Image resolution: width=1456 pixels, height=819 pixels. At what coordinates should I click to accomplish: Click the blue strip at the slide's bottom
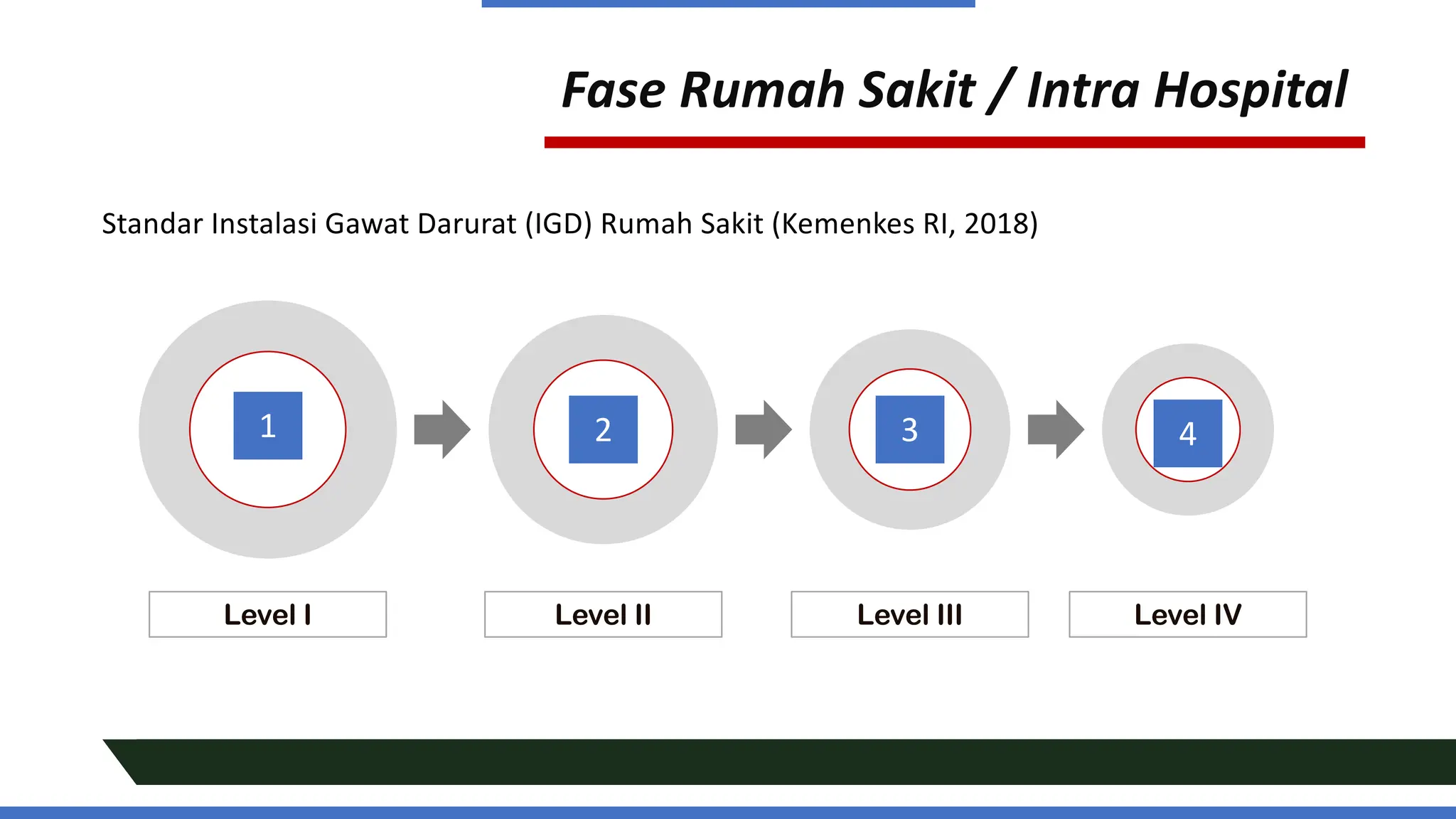pyautogui.click(x=728, y=813)
